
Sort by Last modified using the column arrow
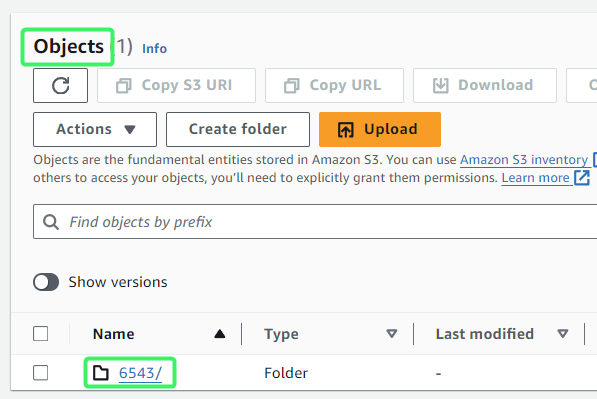pyautogui.click(x=563, y=334)
